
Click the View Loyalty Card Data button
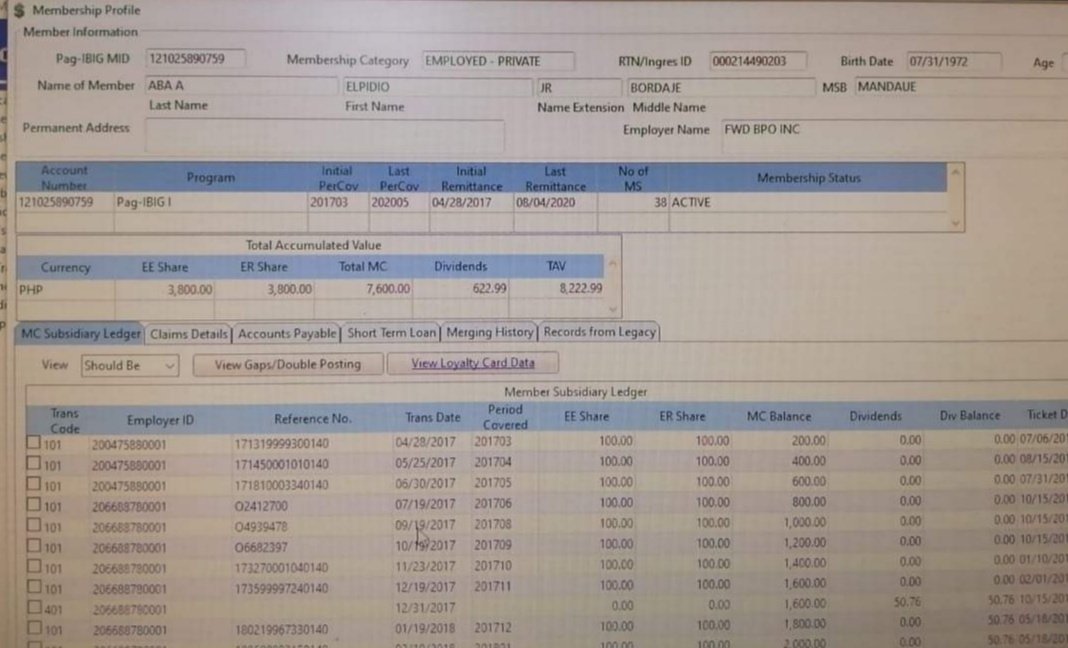tap(472, 364)
